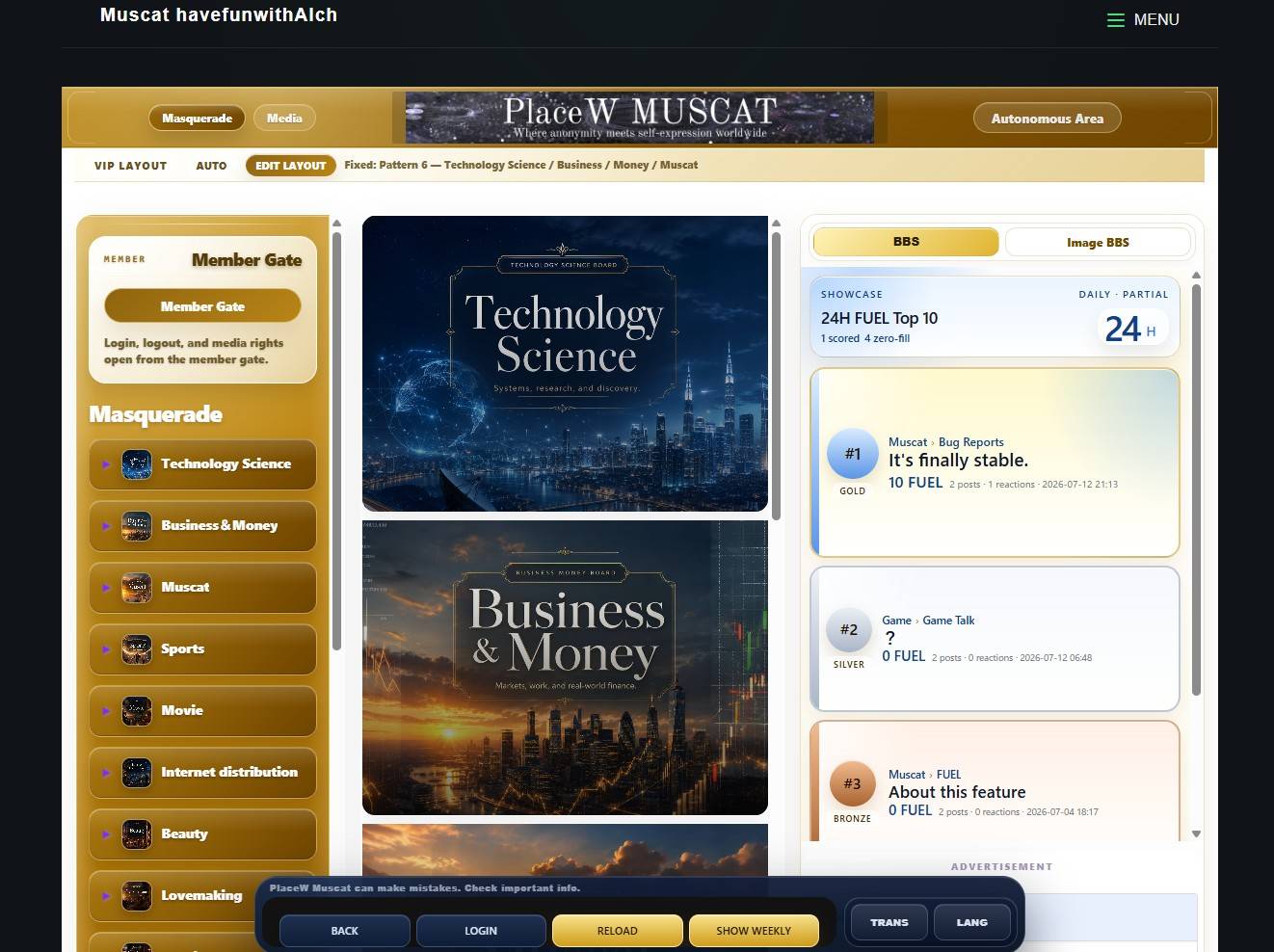Click the Movie board thumbnail icon
This screenshot has height=952, width=1274.
pos(137,711)
